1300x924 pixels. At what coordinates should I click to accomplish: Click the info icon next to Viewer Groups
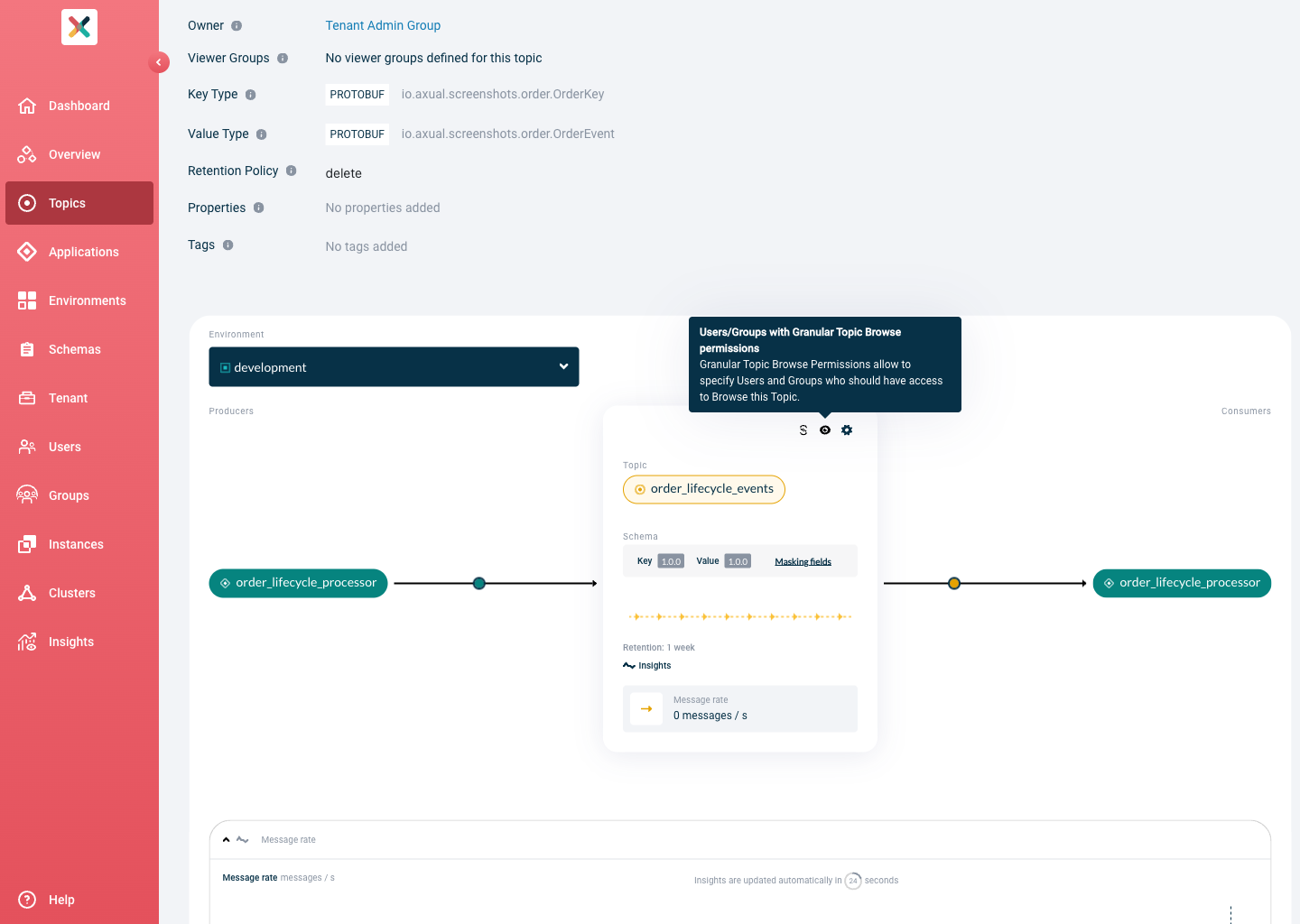click(x=283, y=59)
